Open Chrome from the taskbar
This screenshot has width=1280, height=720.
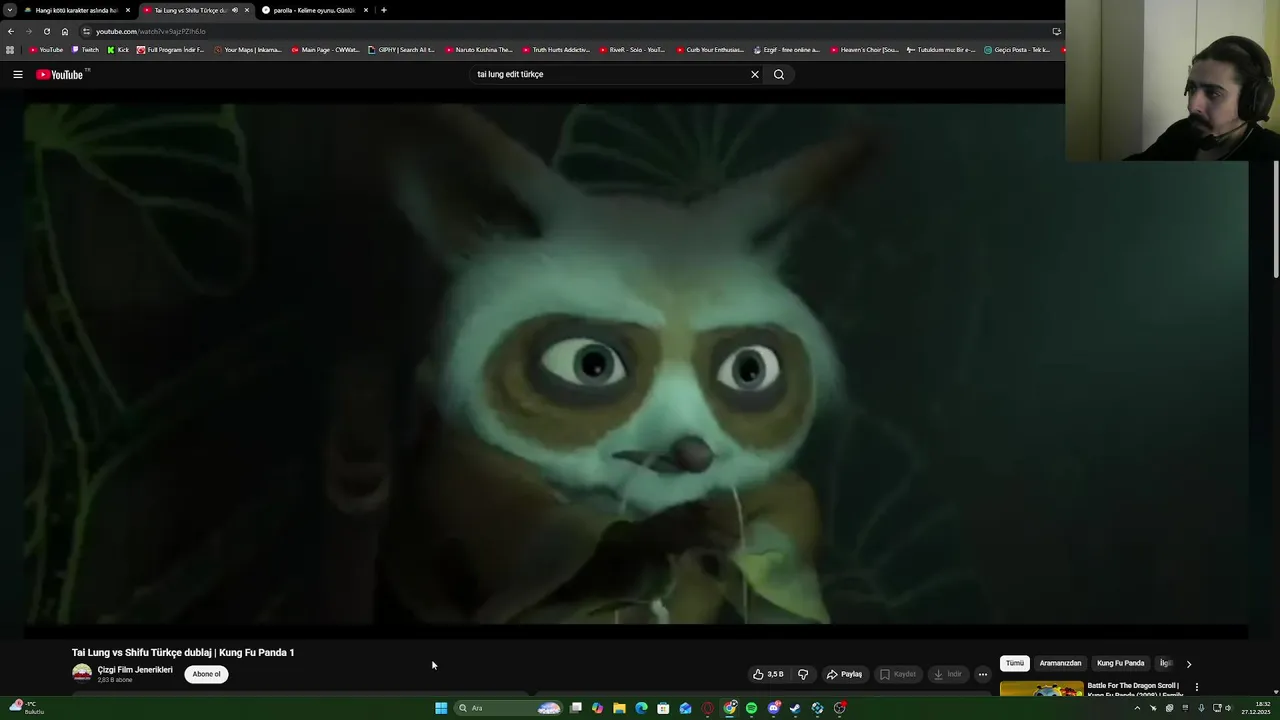click(729, 708)
